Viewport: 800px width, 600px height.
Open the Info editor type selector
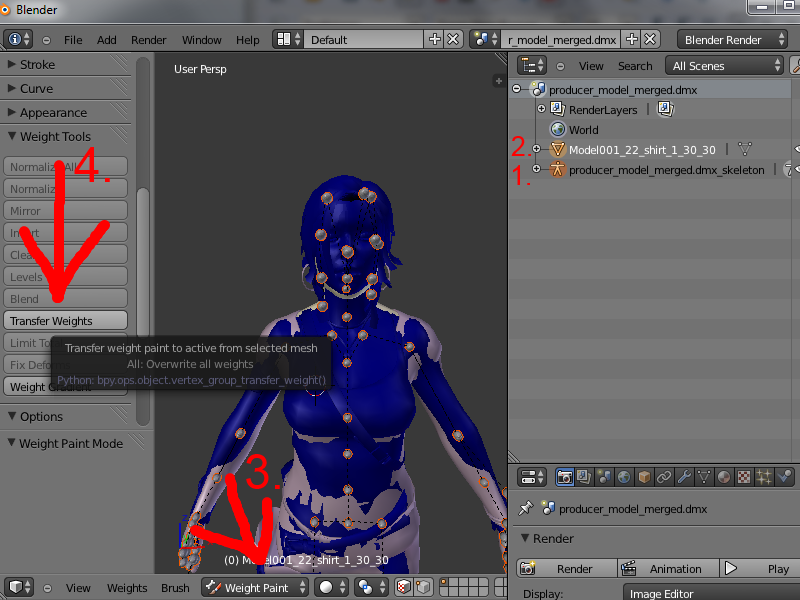pos(19,39)
